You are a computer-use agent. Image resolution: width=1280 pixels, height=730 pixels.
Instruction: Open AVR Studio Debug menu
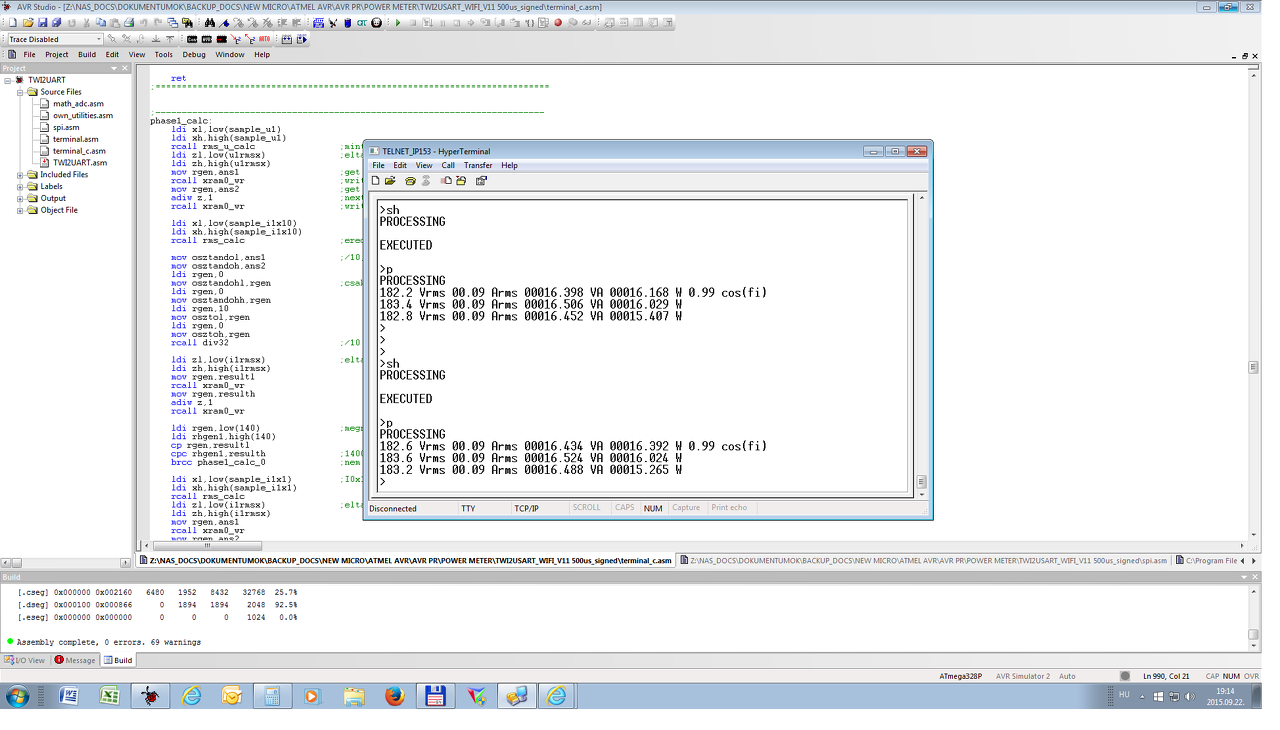click(x=193, y=55)
